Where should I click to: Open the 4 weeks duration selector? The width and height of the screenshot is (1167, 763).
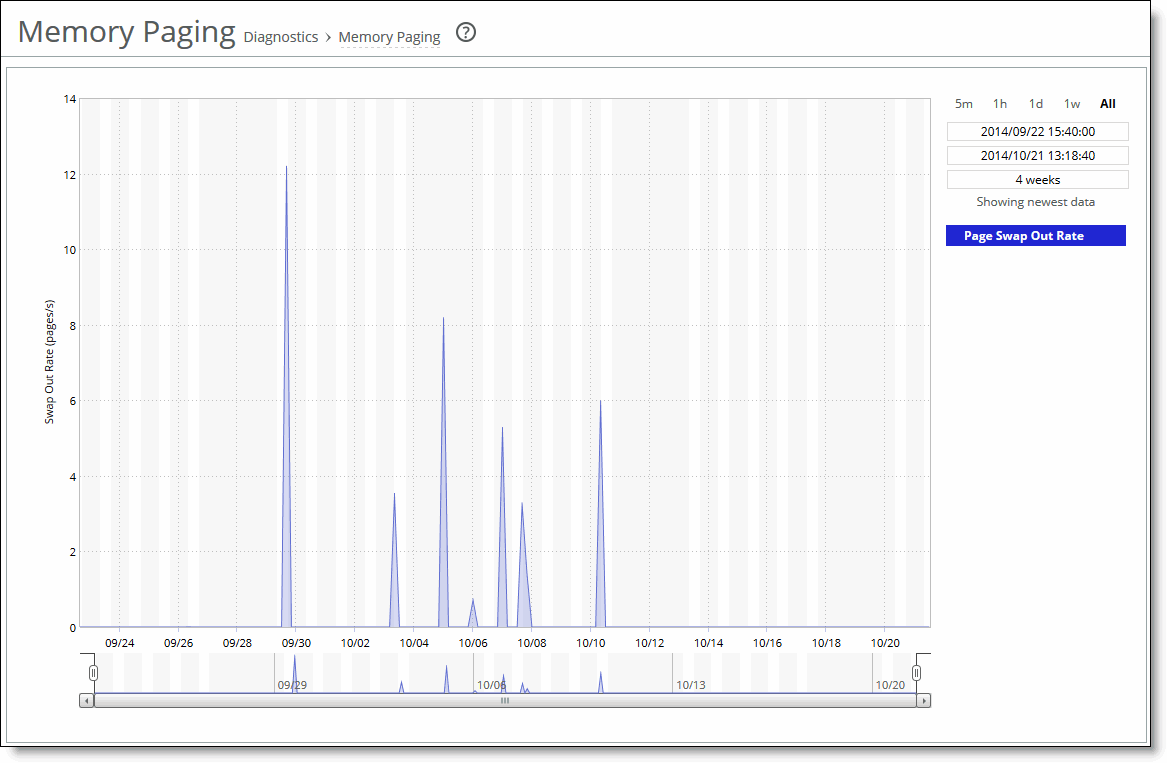coord(1036,179)
